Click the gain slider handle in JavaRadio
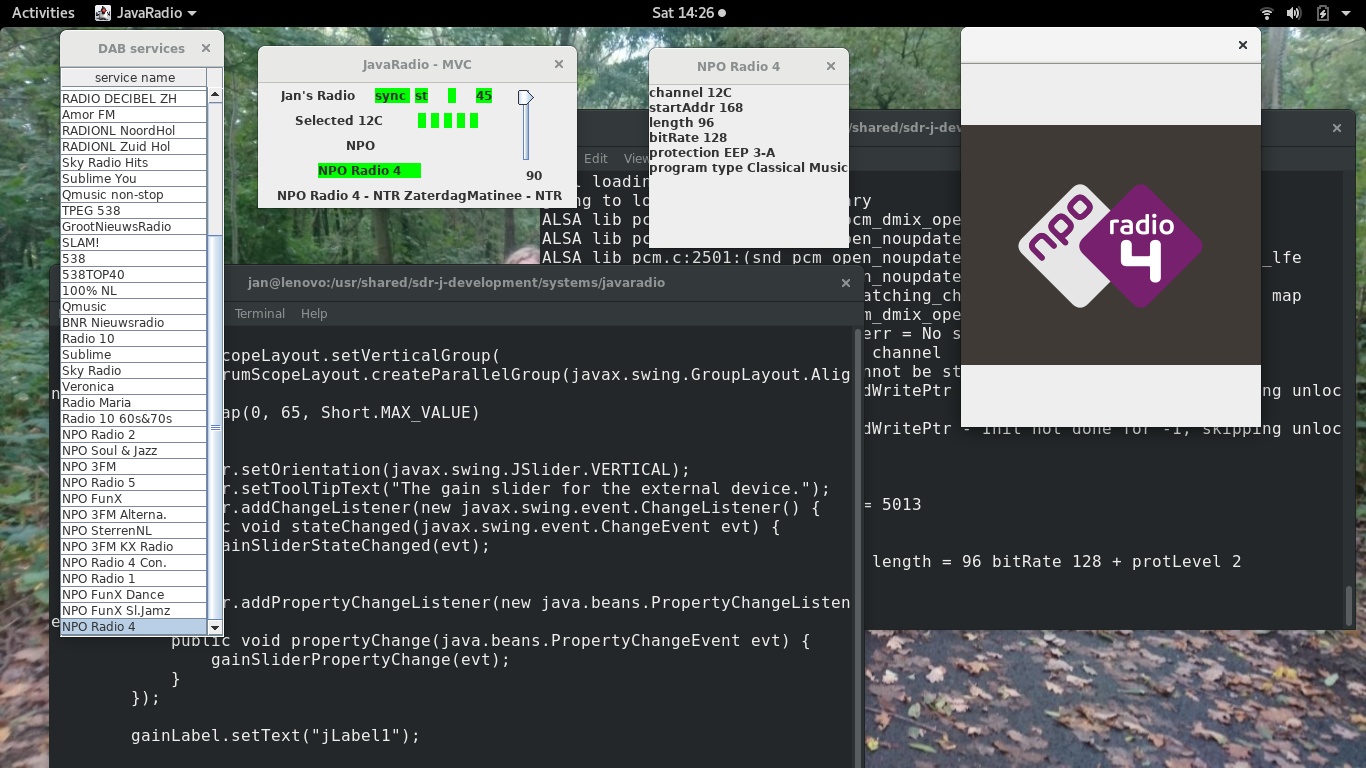This screenshot has height=768, width=1366. (525, 97)
